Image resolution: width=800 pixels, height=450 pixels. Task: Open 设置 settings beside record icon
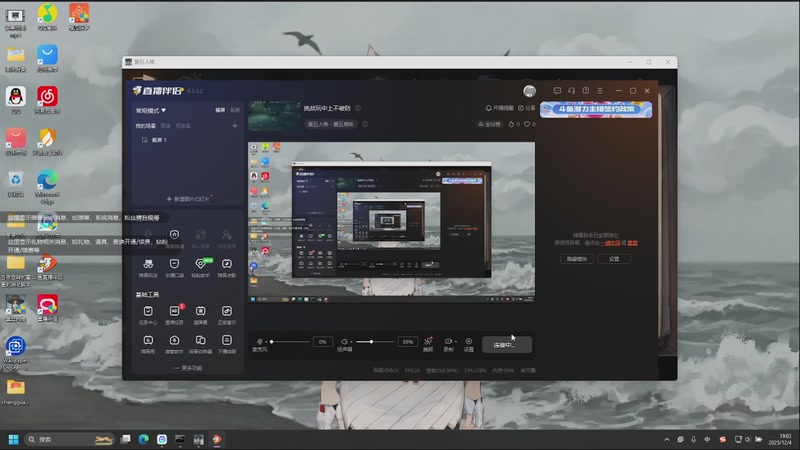pyautogui.click(x=468, y=344)
